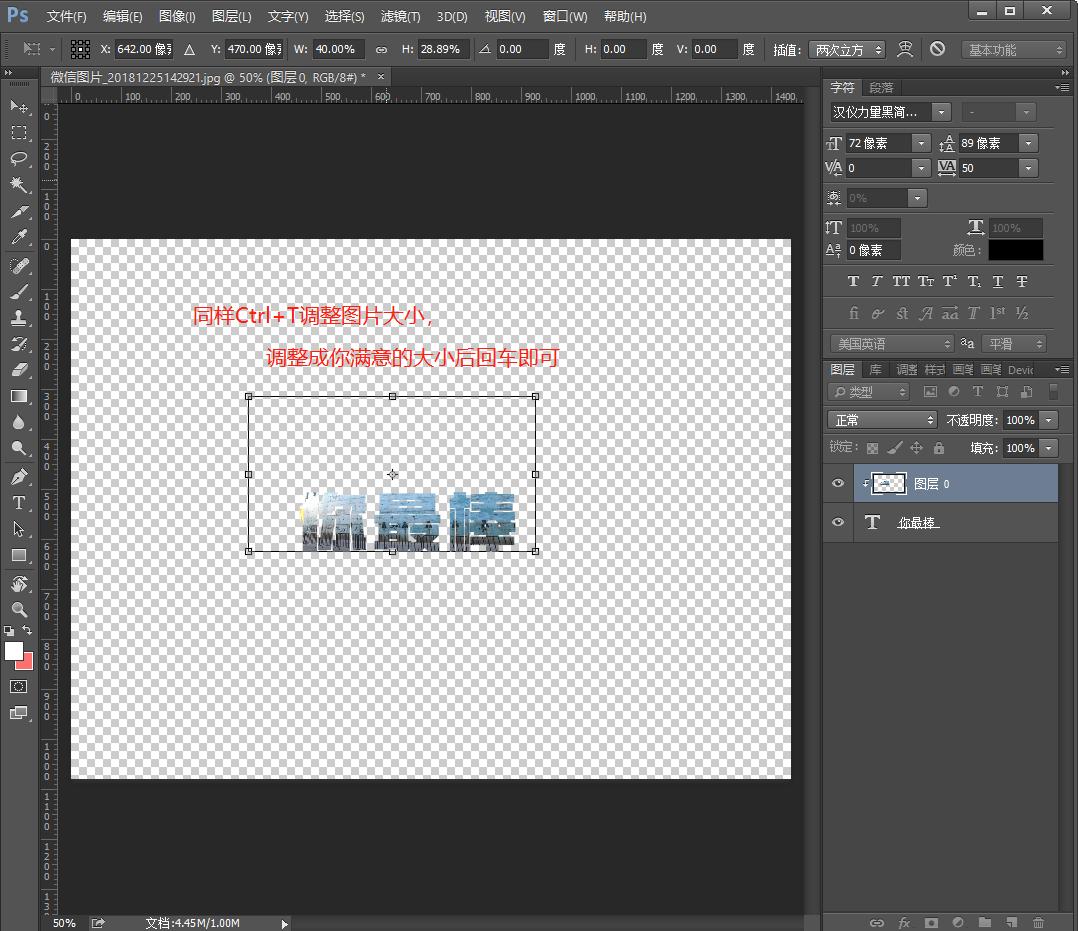Screen dimensions: 1078x931
Task: Click the text color 颜色 swatch
Action: point(1015,250)
